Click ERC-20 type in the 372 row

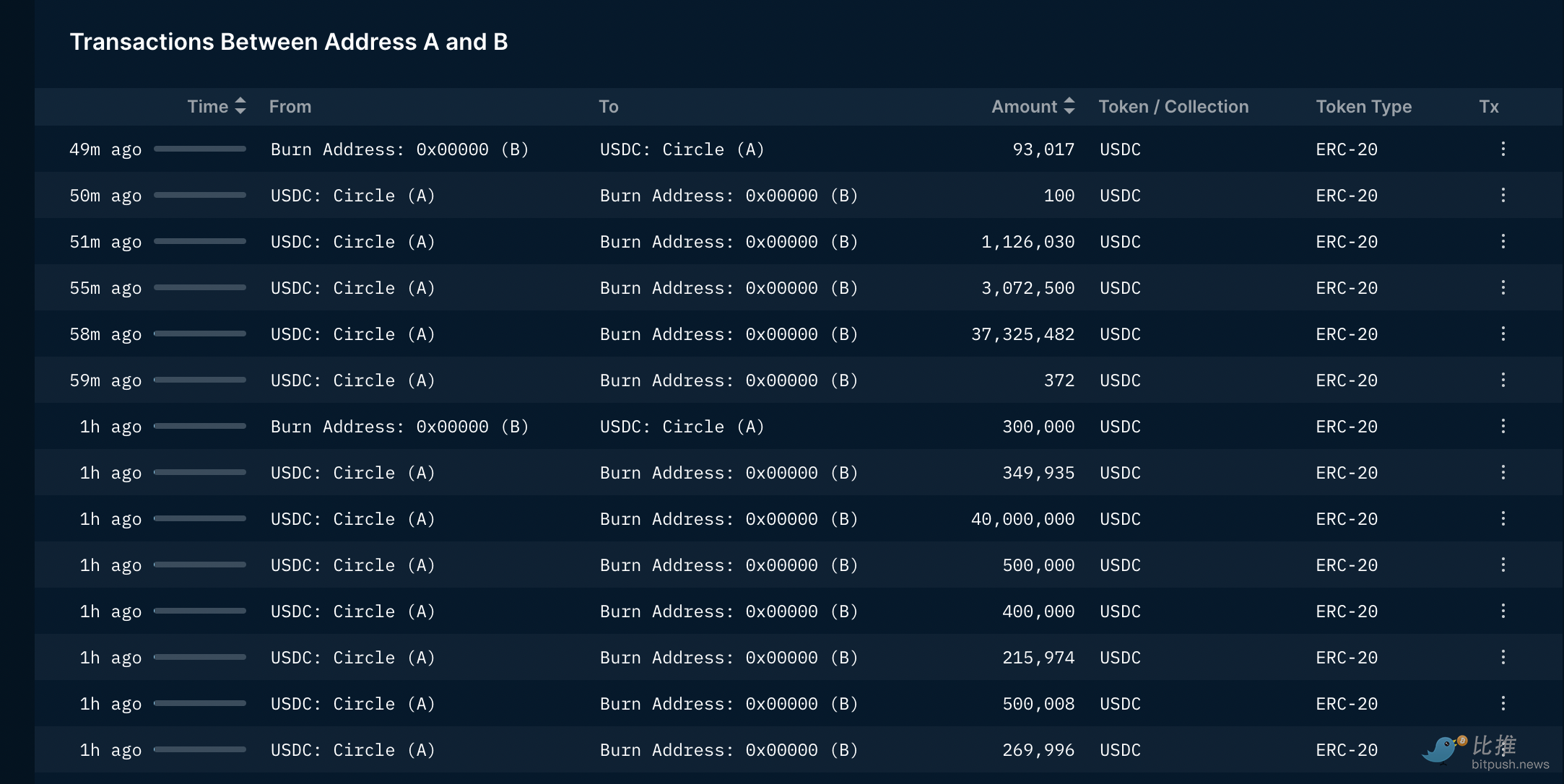tap(1347, 380)
